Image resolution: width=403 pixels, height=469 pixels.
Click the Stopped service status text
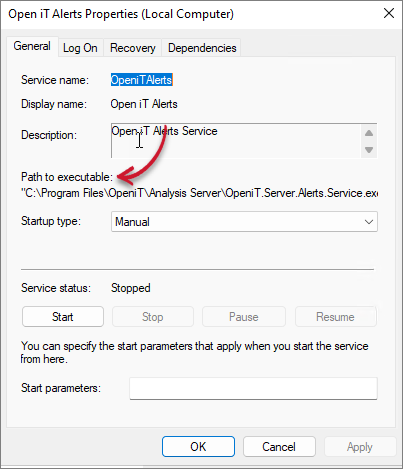pyautogui.click(x=131, y=288)
